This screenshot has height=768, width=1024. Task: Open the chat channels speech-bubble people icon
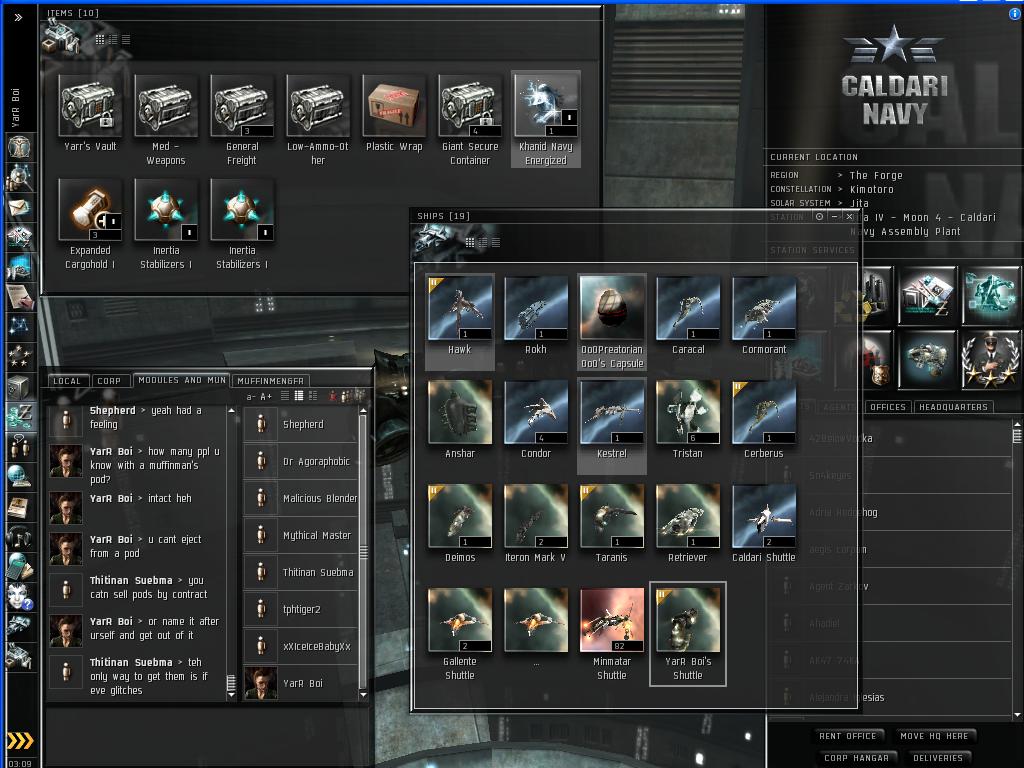[x=20, y=446]
